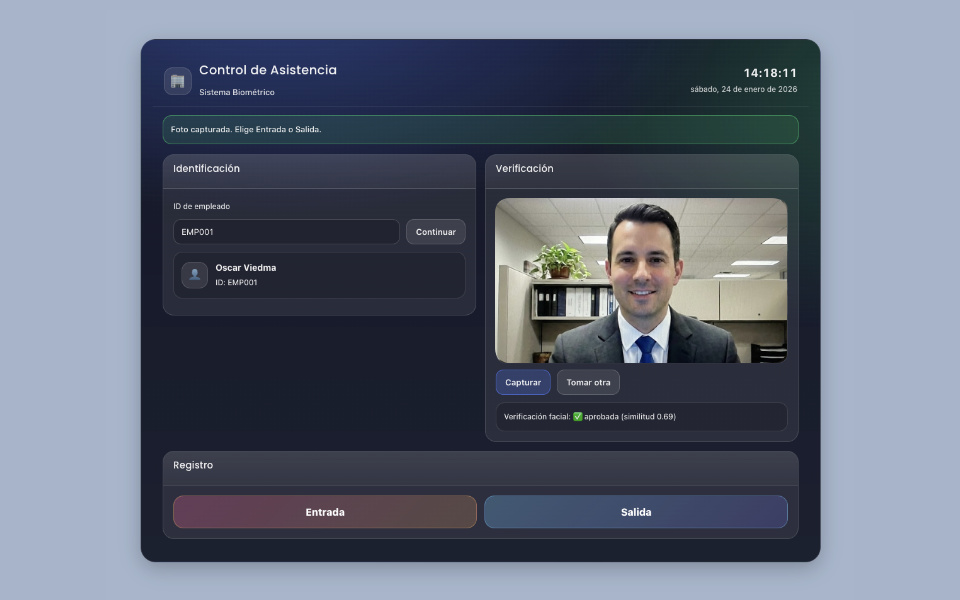Viewport: 960px width, 600px height.
Task: Register exit with the Salida button
Action: 636,512
